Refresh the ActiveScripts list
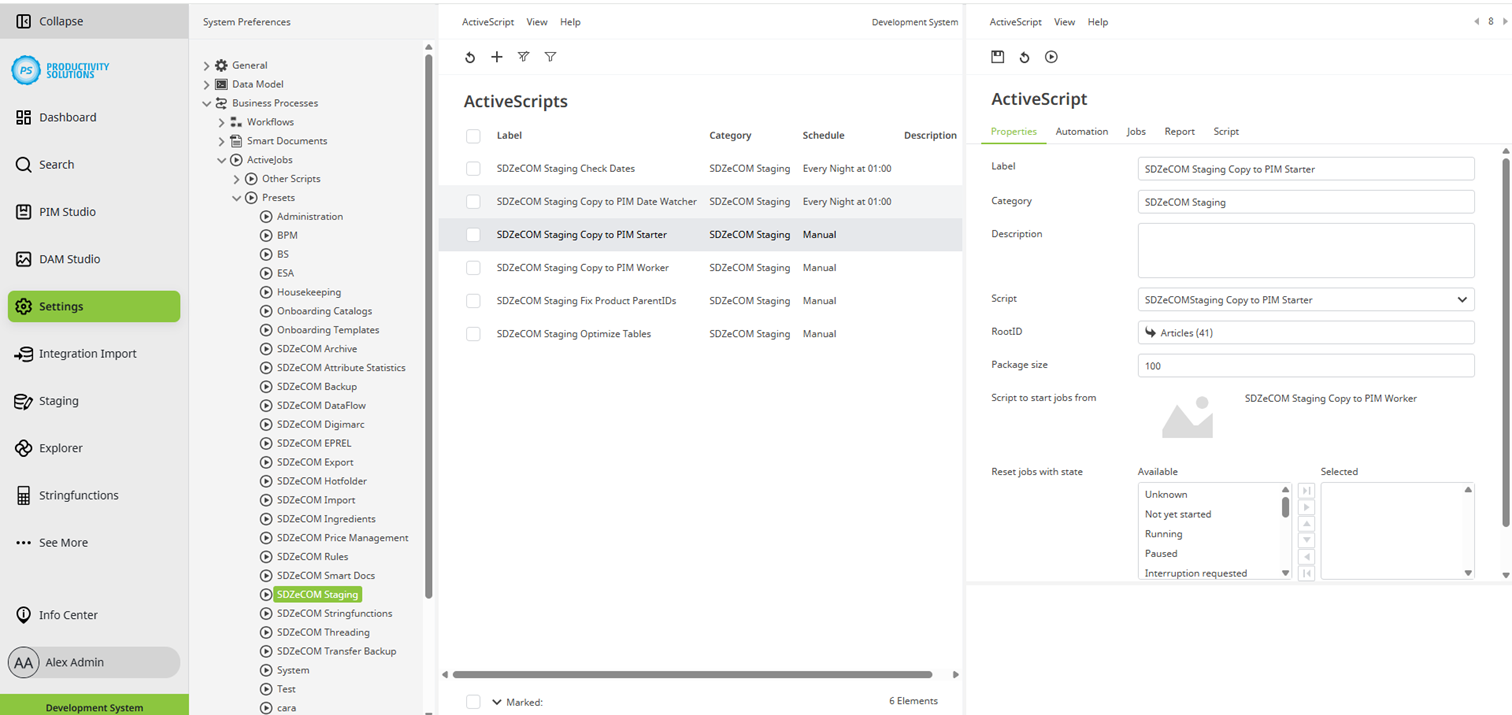Viewport: 1512px width, 715px height. 470,57
